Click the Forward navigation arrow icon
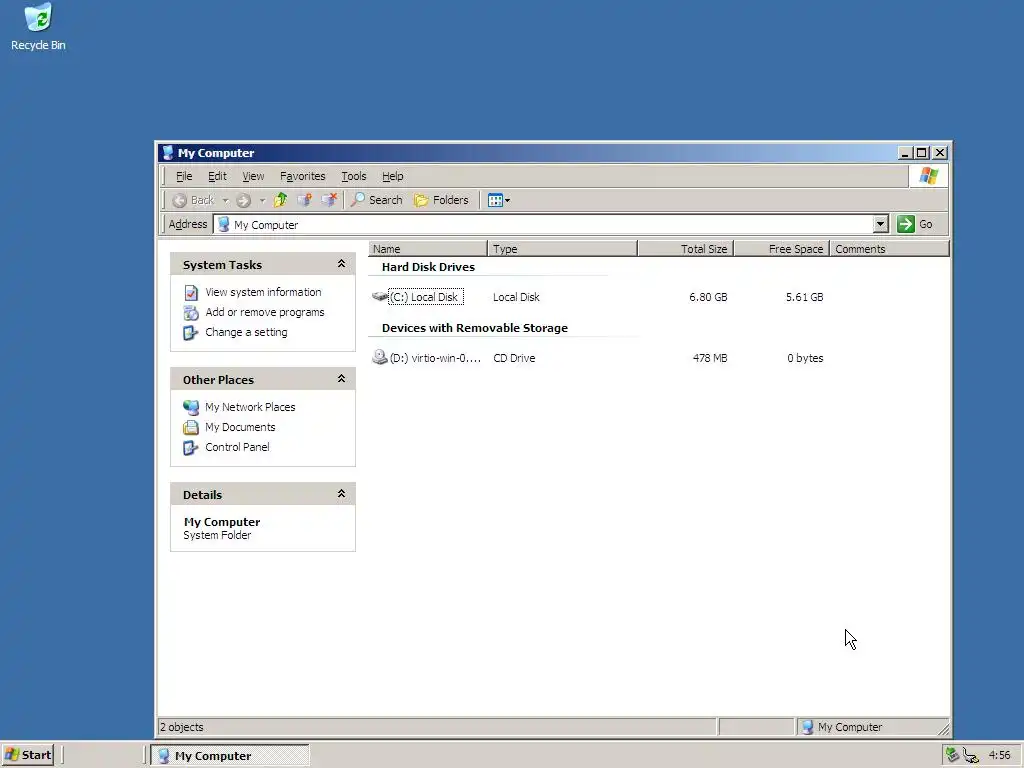Image resolution: width=1024 pixels, height=768 pixels. coord(244,200)
